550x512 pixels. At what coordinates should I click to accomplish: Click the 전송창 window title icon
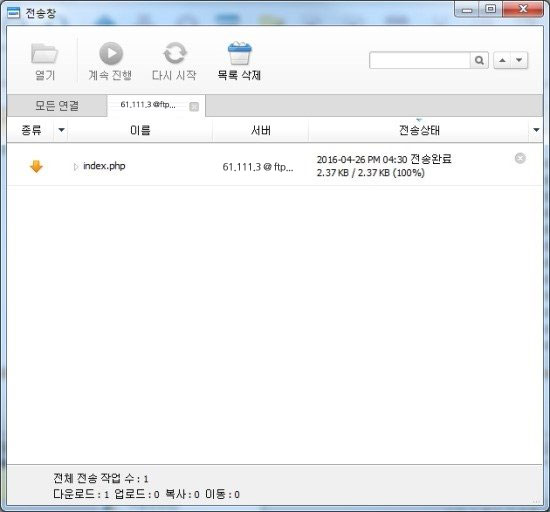point(14,13)
